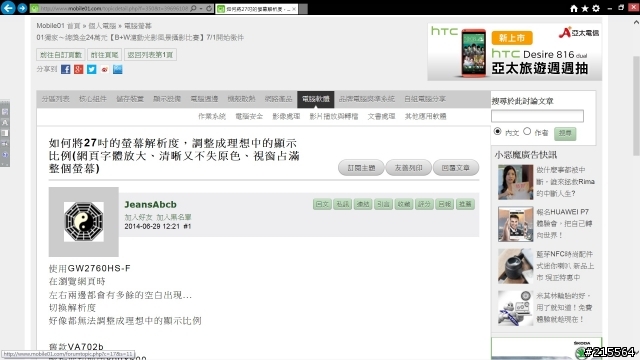Open the 個人電腦 breadcrumb link

click(x=102, y=26)
